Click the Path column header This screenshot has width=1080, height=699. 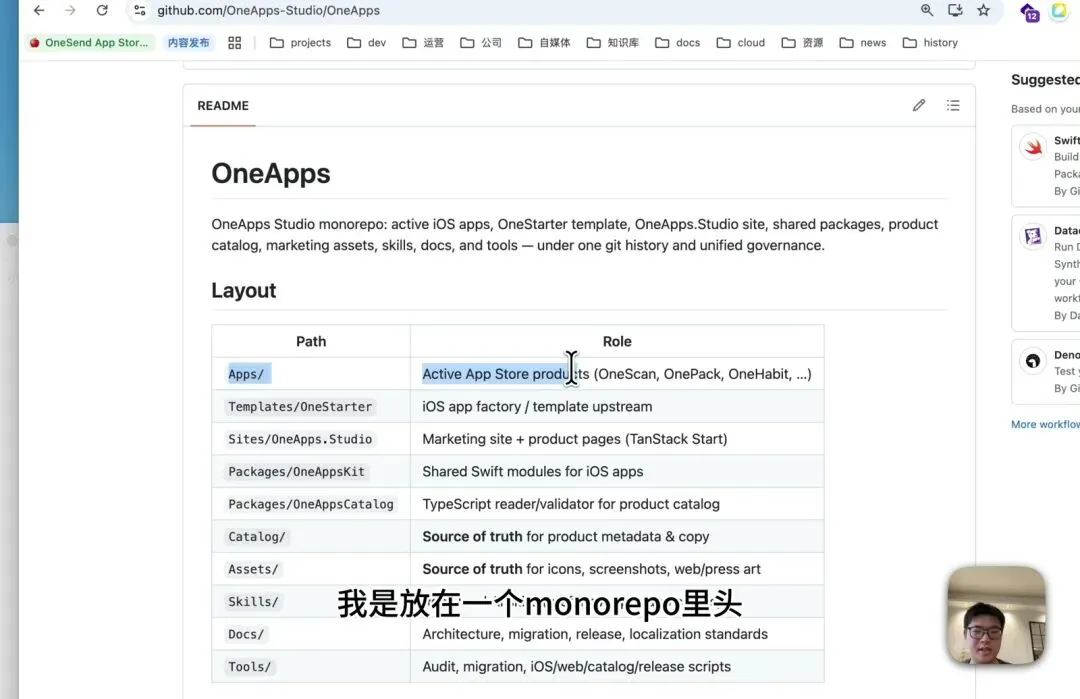(311, 342)
